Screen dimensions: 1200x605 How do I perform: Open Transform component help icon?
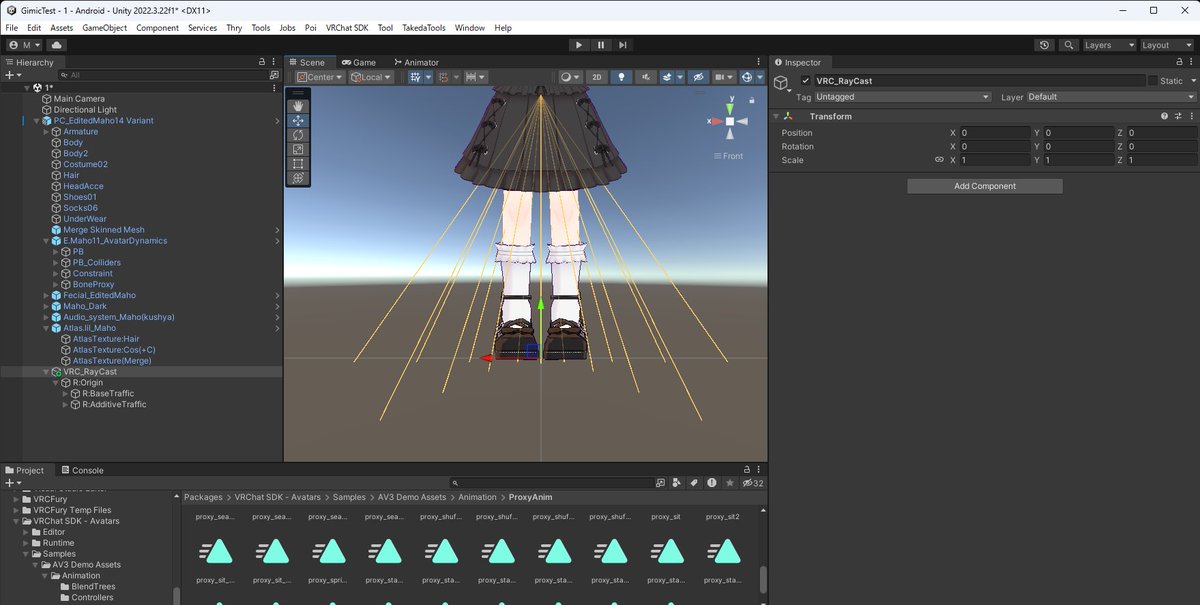click(1164, 116)
